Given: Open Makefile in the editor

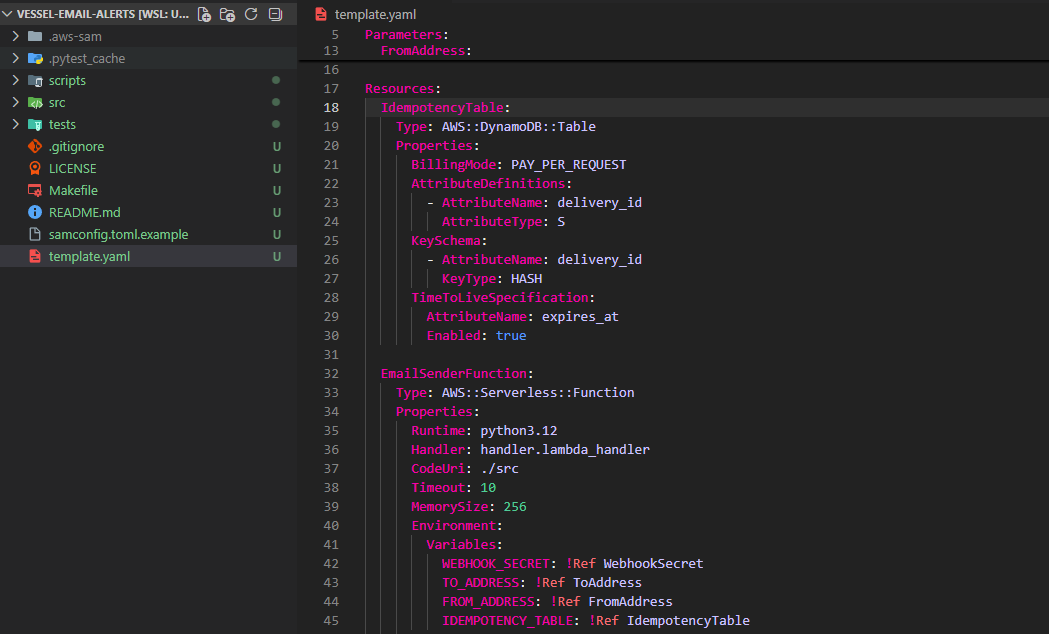Looking at the screenshot, I should [x=73, y=191].
